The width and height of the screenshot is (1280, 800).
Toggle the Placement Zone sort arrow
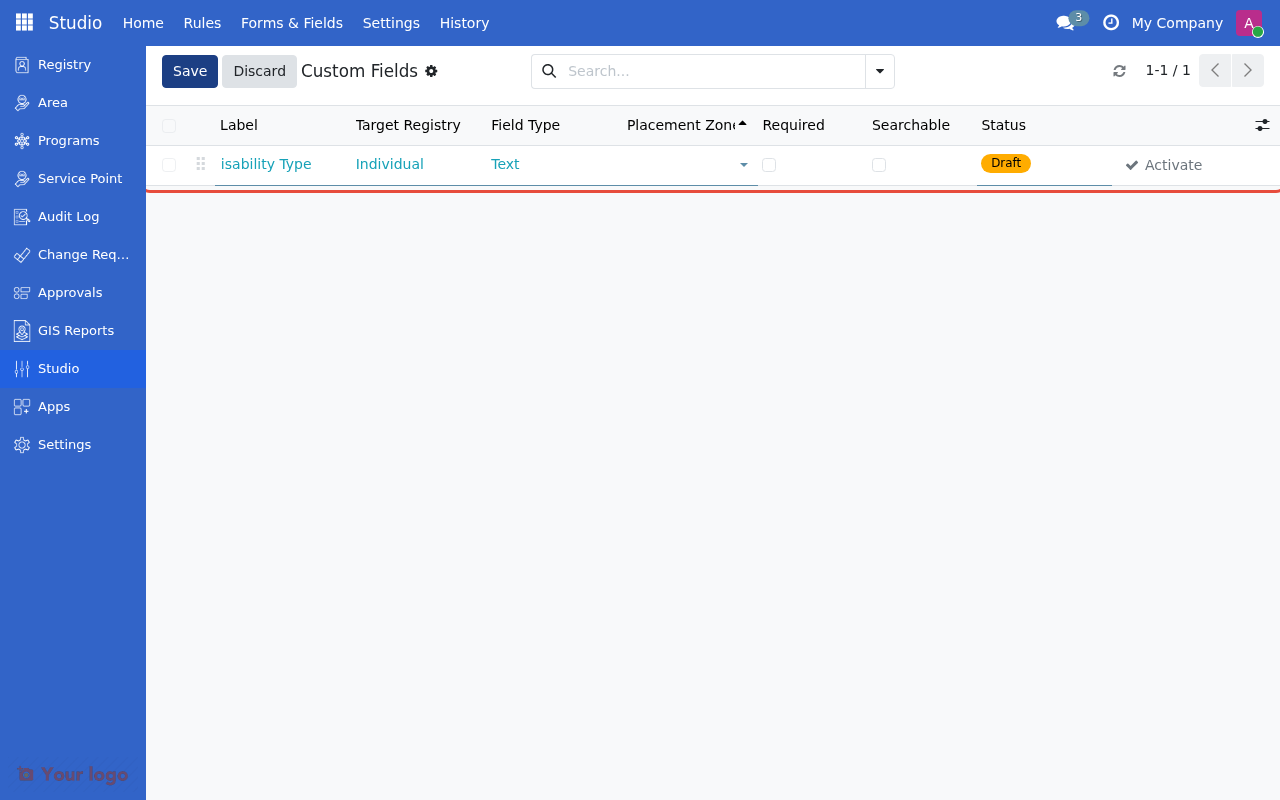point(742,122)
